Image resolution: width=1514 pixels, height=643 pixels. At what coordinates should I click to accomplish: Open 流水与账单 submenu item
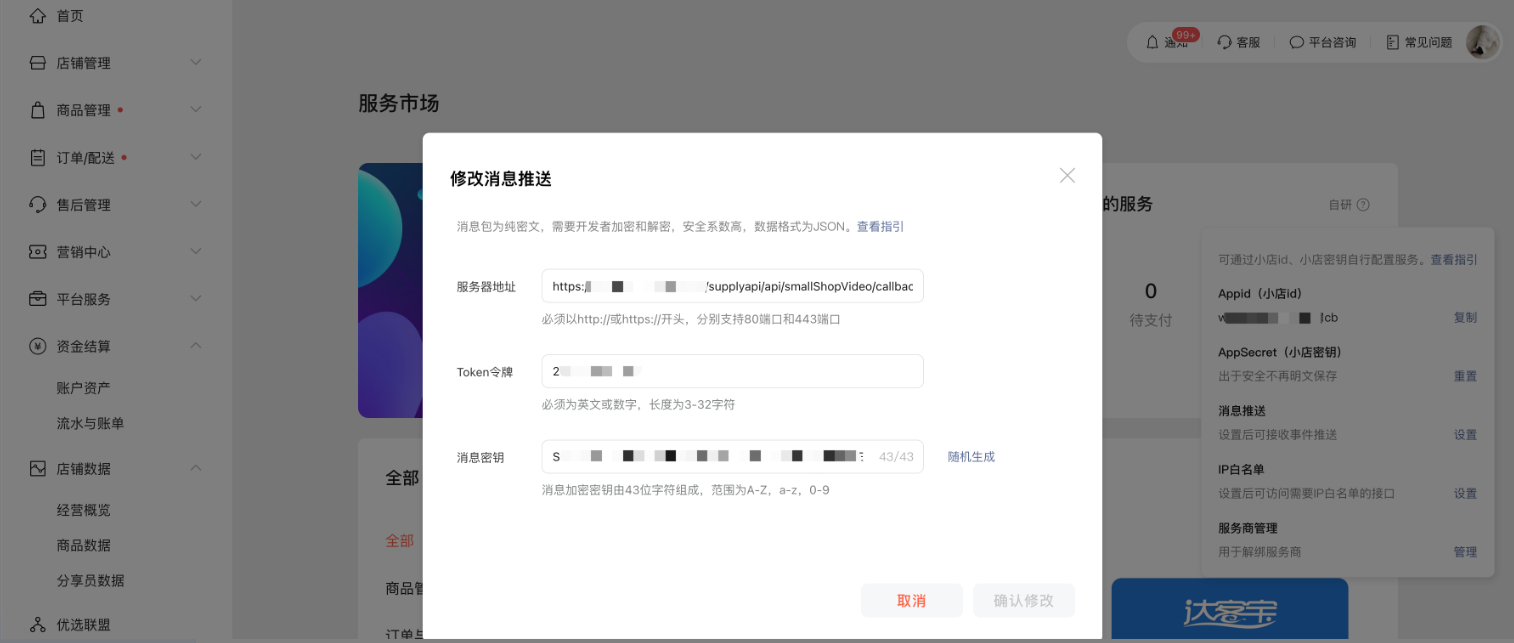coord(90,423)
